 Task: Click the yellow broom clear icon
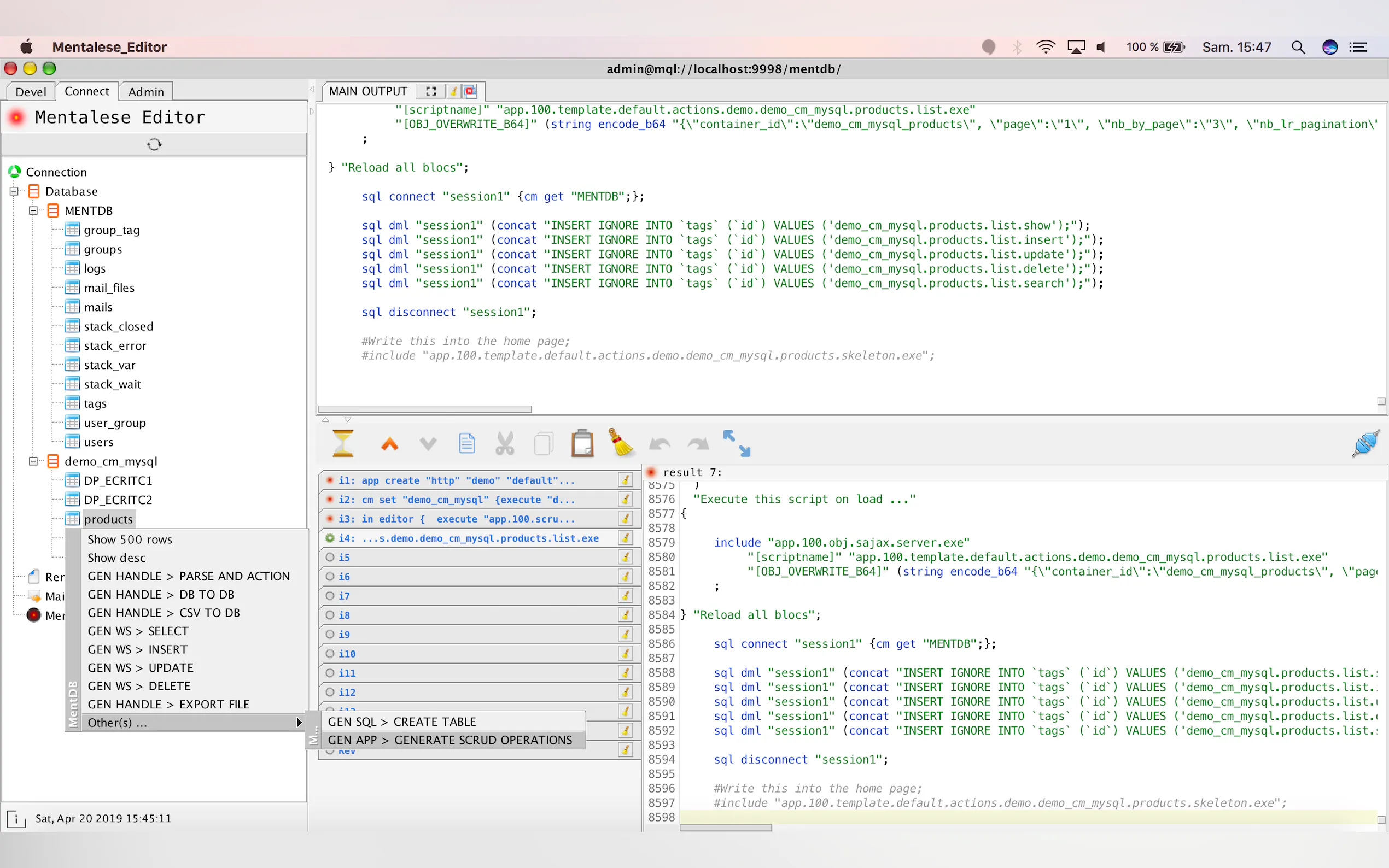point(621,443)
